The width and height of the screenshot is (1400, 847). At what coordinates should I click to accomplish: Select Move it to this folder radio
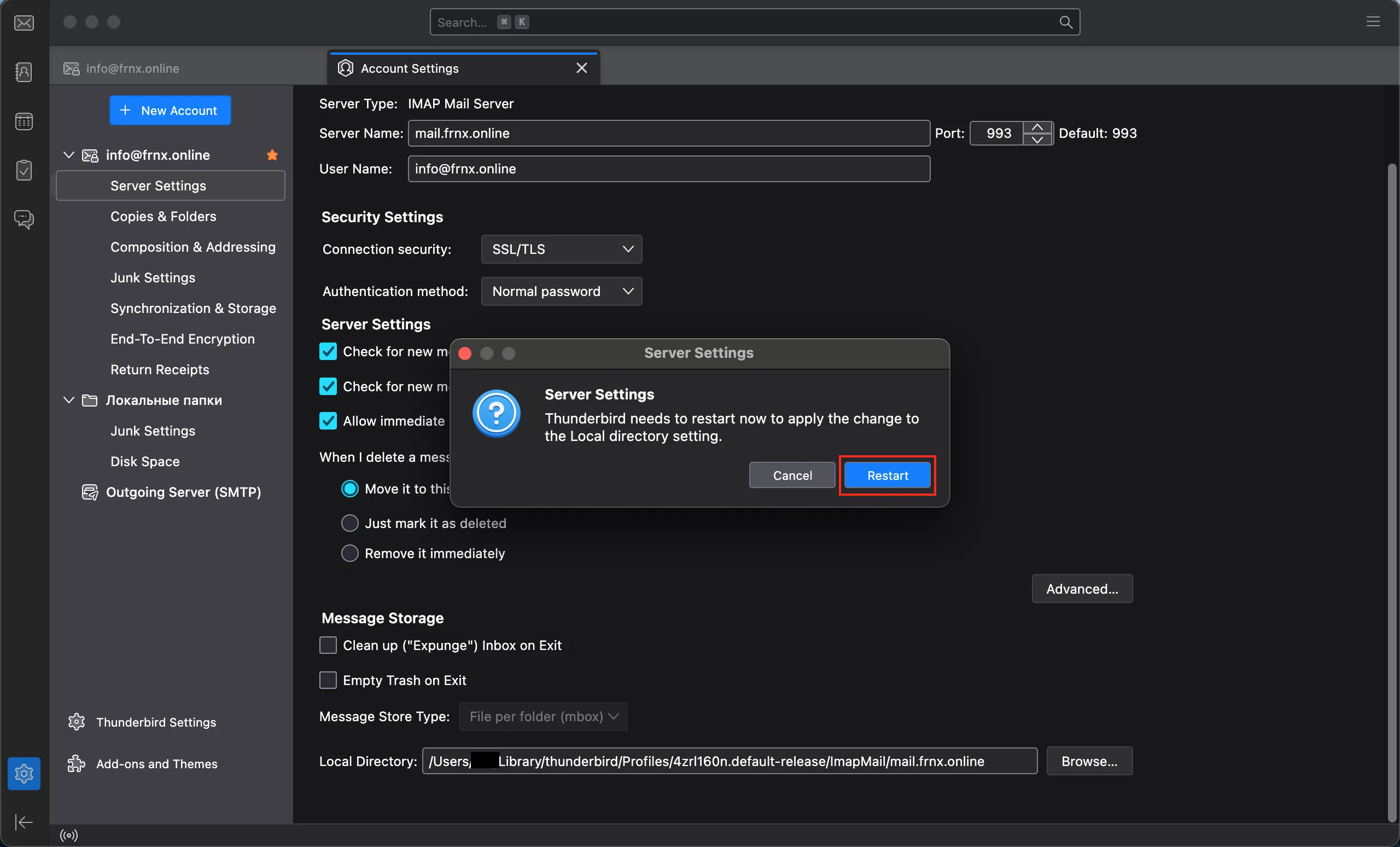pos(350,489)
